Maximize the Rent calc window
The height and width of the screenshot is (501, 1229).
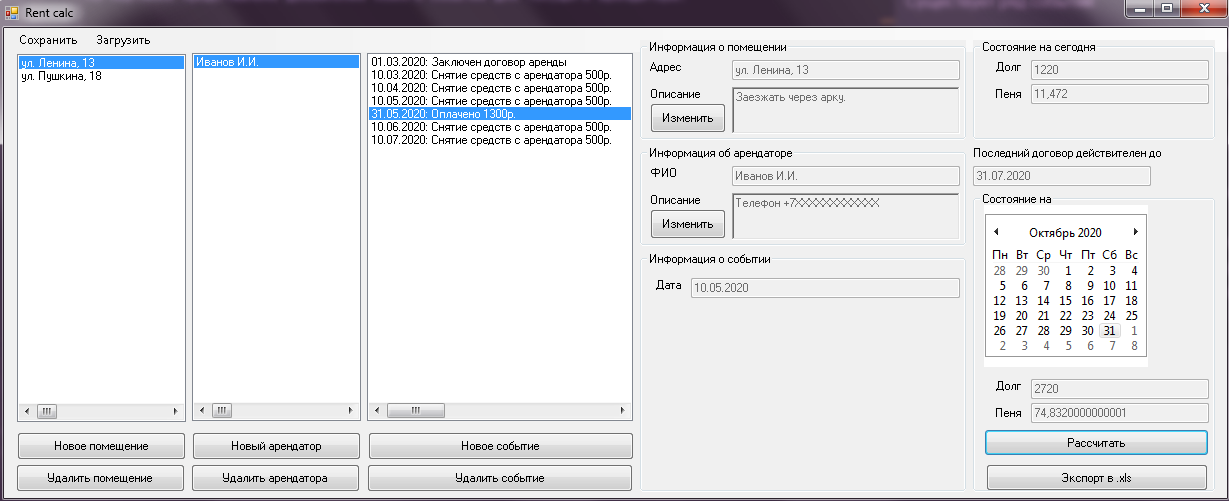pos(1166,9)
